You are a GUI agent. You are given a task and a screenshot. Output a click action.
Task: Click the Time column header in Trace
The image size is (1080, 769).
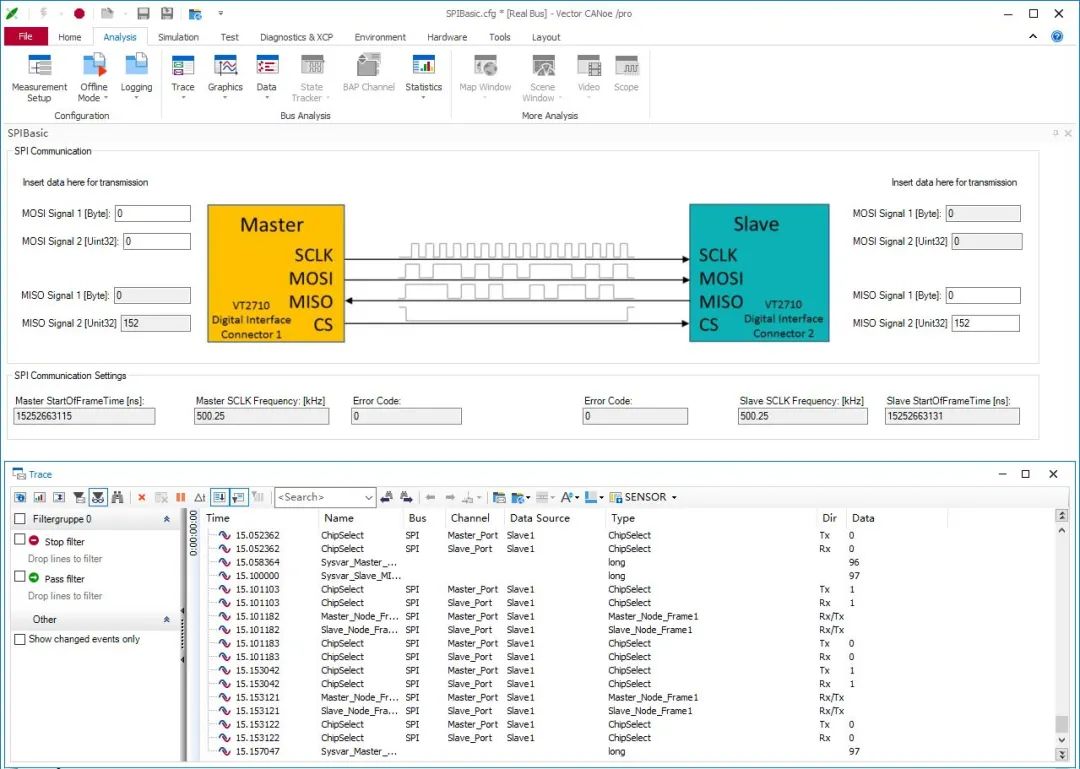[218, 518]
